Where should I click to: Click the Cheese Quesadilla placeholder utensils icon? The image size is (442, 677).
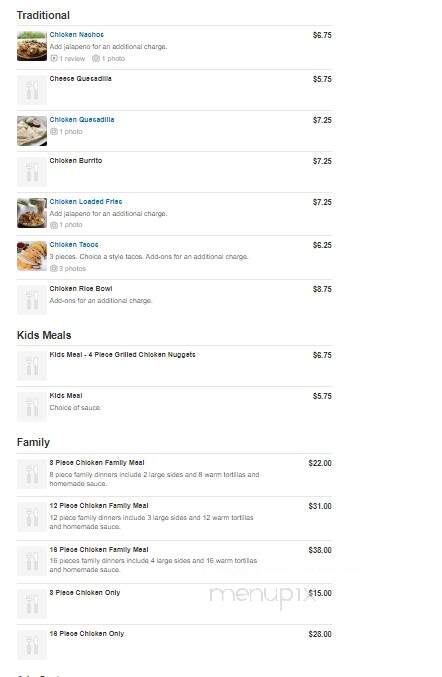[x=32, y=90]
